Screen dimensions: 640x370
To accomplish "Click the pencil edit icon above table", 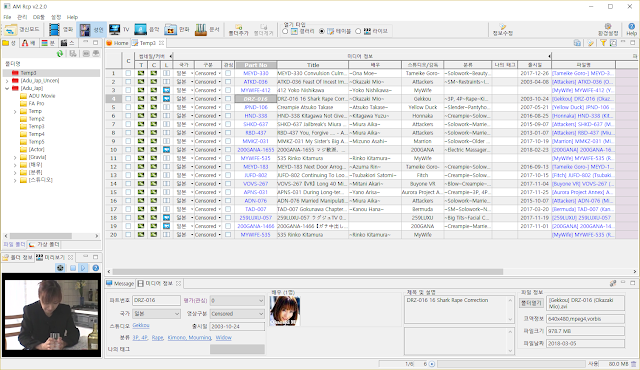I will [x=591, y=43].
